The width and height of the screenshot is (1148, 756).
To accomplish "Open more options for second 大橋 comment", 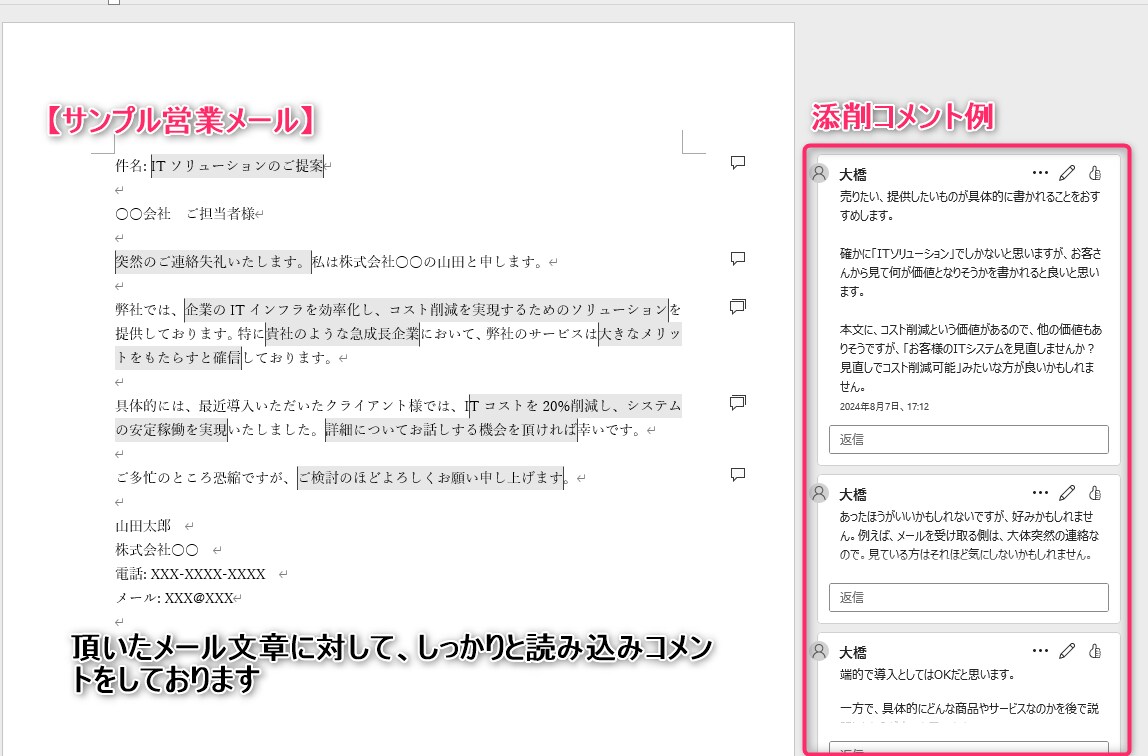I will point(1040,493).
